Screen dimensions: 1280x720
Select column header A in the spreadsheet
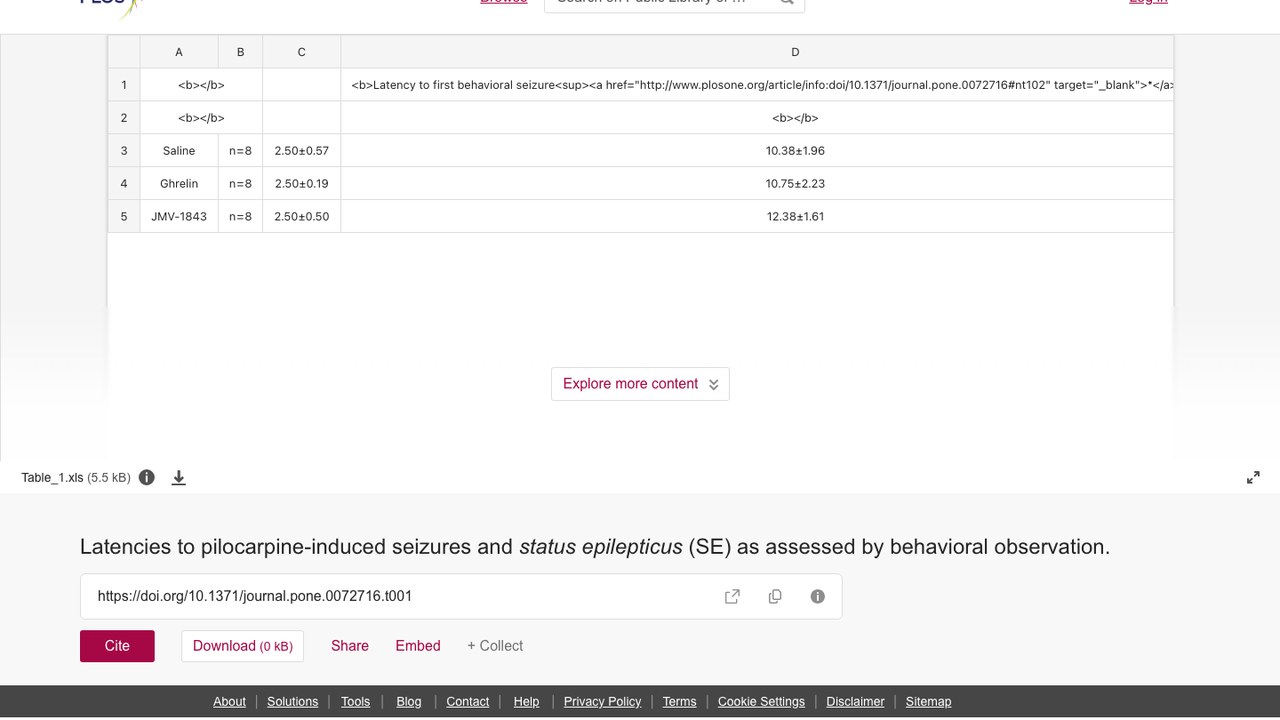click(179, 52)
